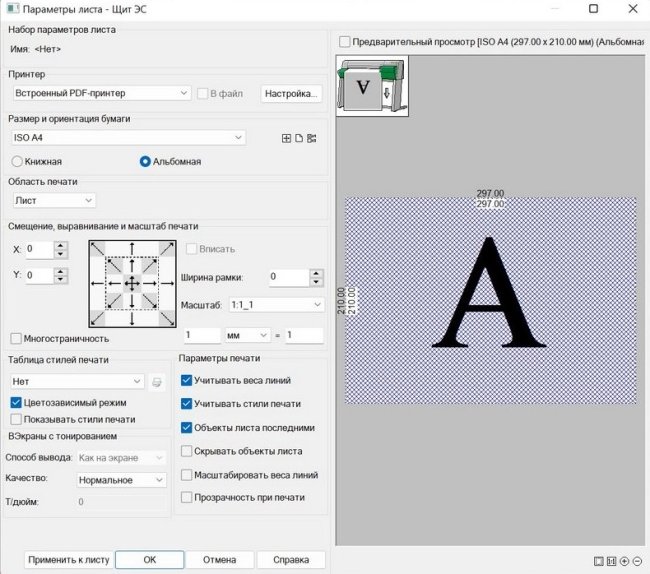Screen dimensions: 650x574
Task: Click the blank page icon beside ISO A4
Action: click(x=298, y=138)
